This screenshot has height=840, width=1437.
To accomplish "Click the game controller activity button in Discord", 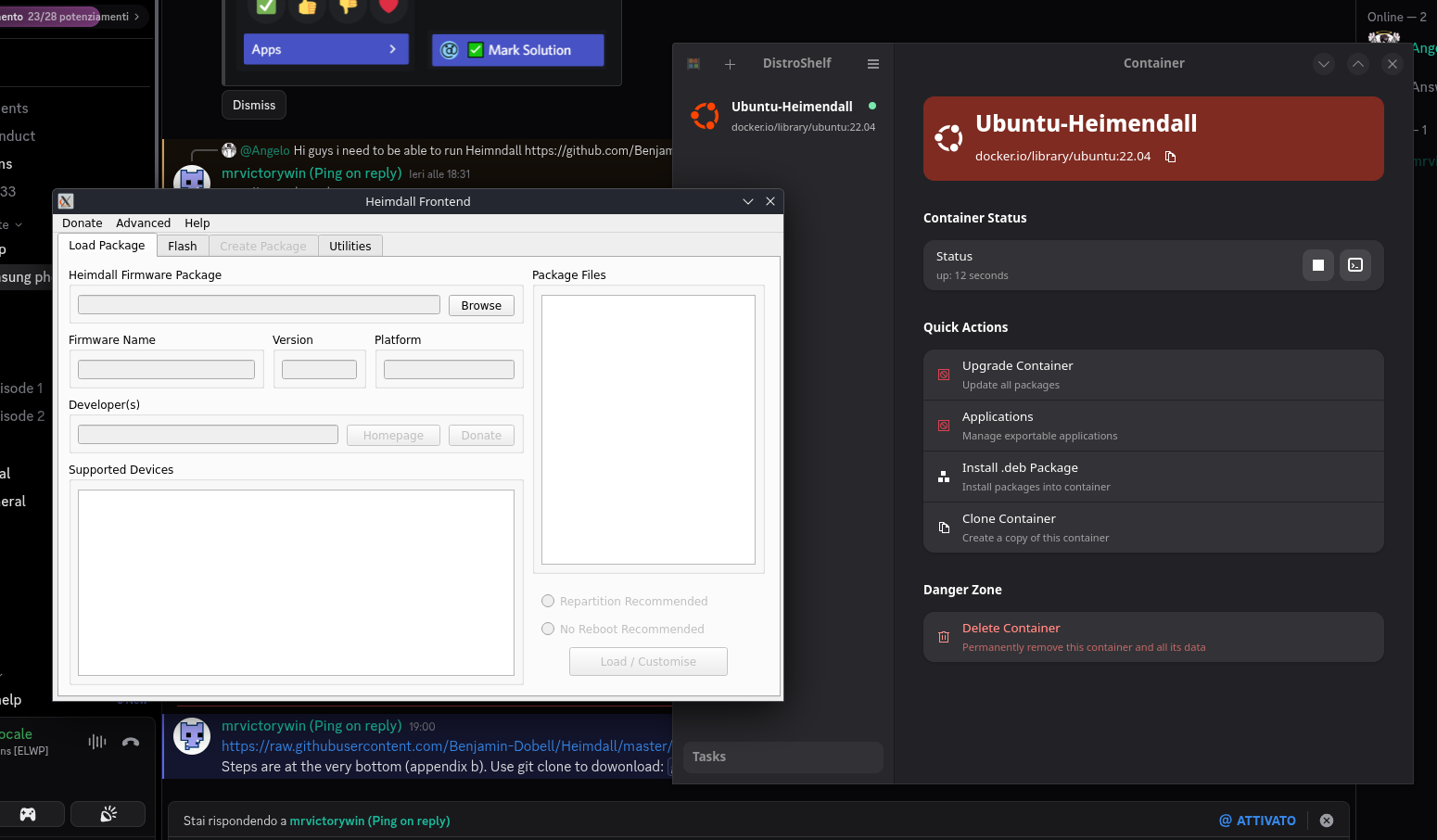I will coord(29,814).
